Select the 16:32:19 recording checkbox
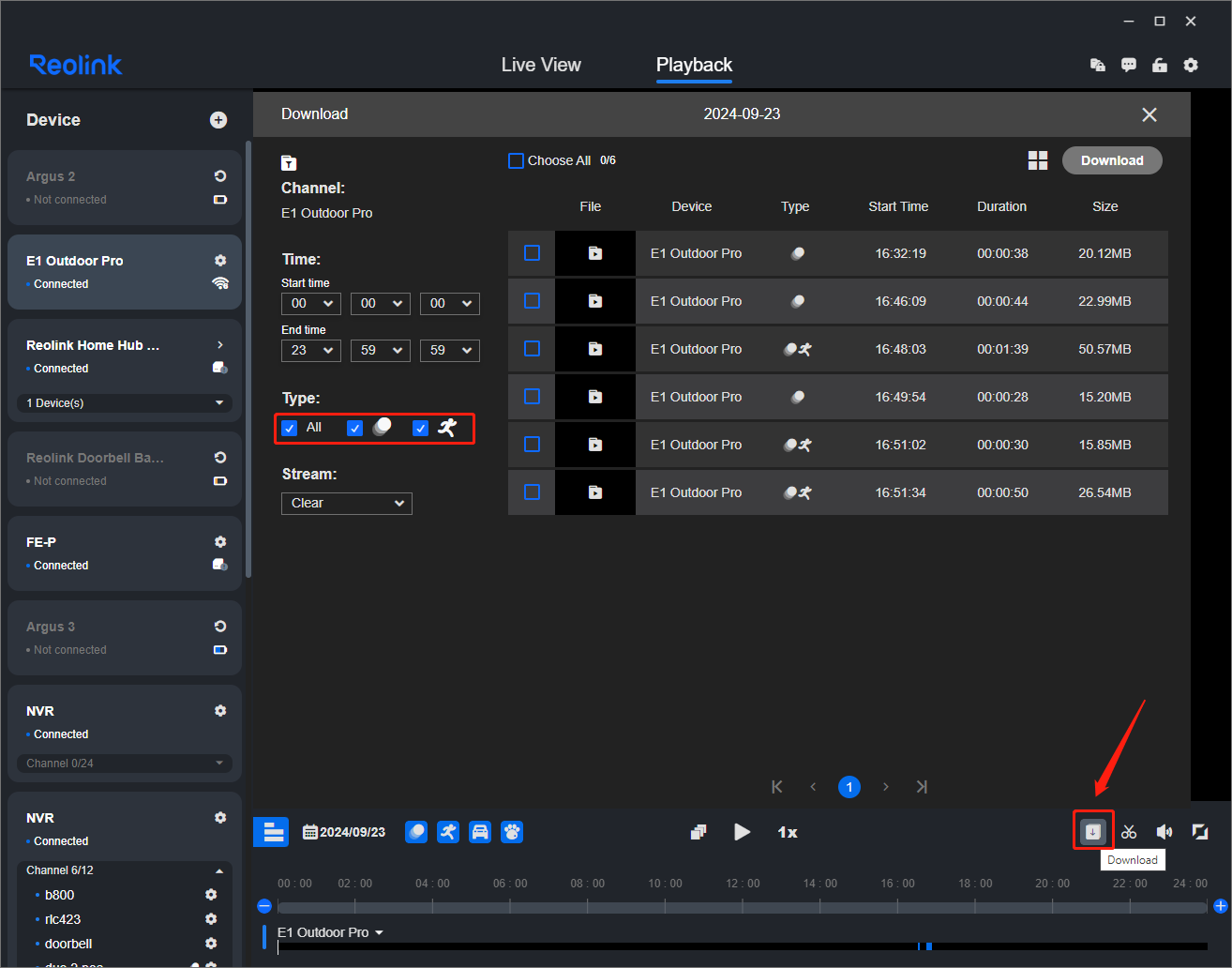Screen dimensions: 1232x968 coord(532,253)
